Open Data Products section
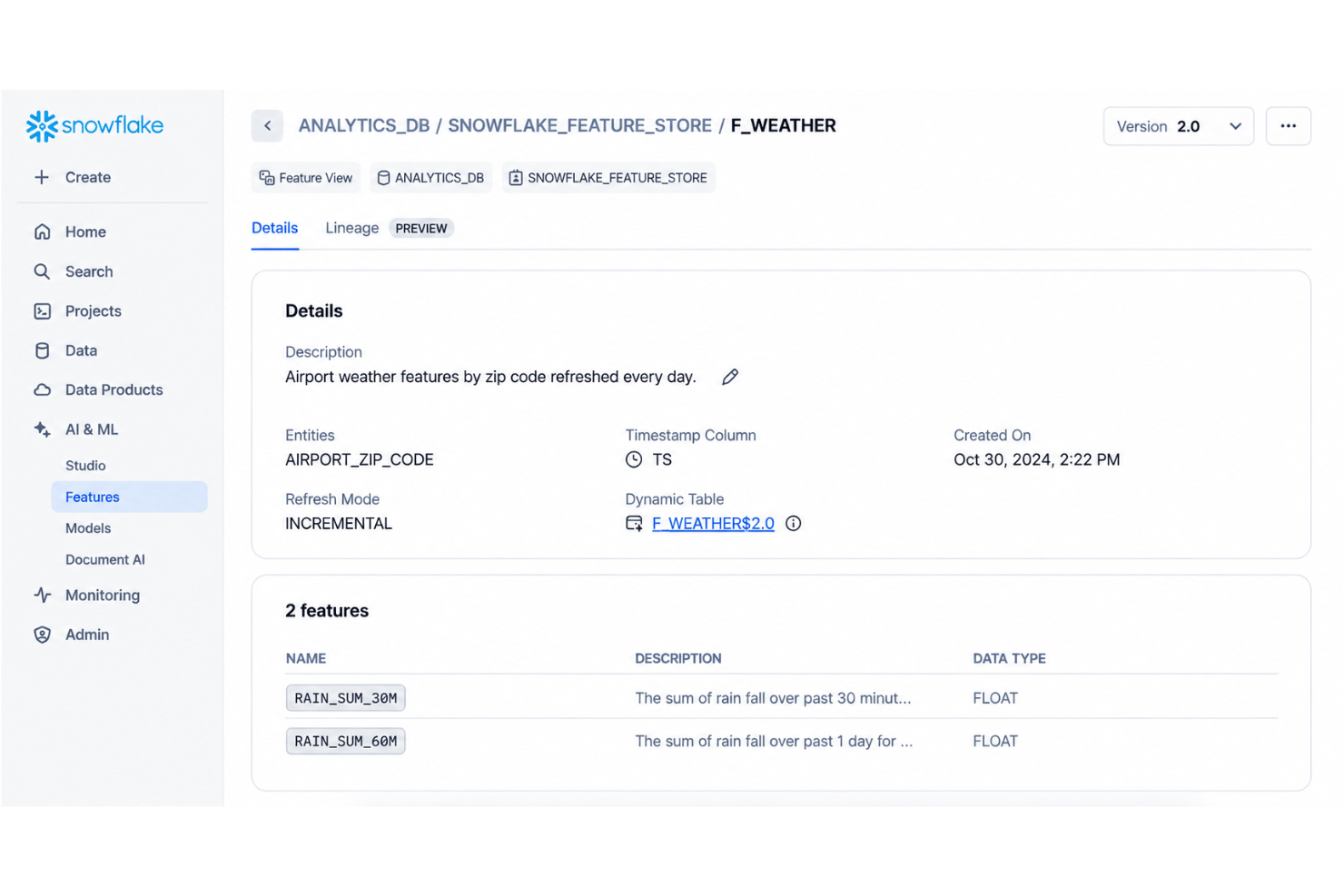1344x896 pixels. [114, 390]
